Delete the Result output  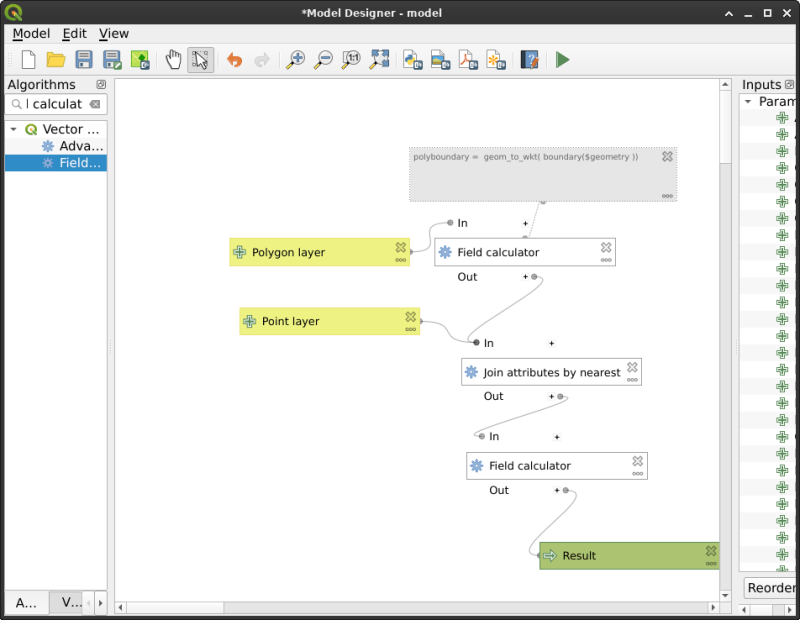pos(711,551)
